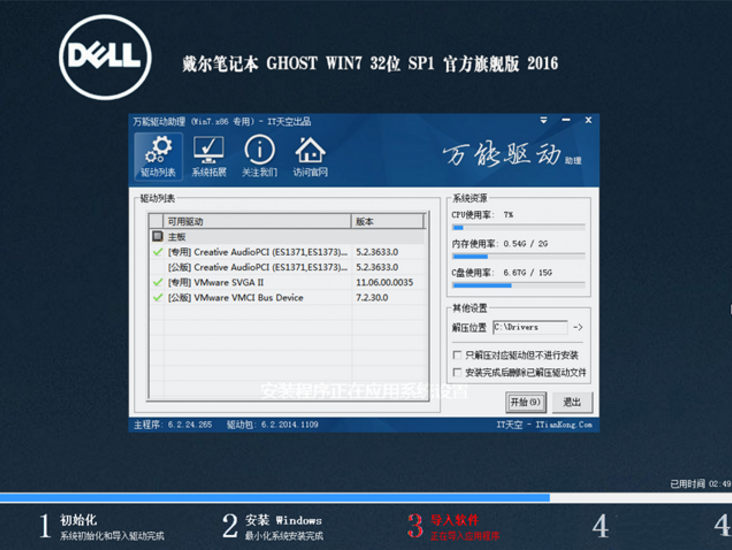Screen dimensions: 732x550
Task: Click the browse arrow next to 解压位置
Action: tap(578, 327)
